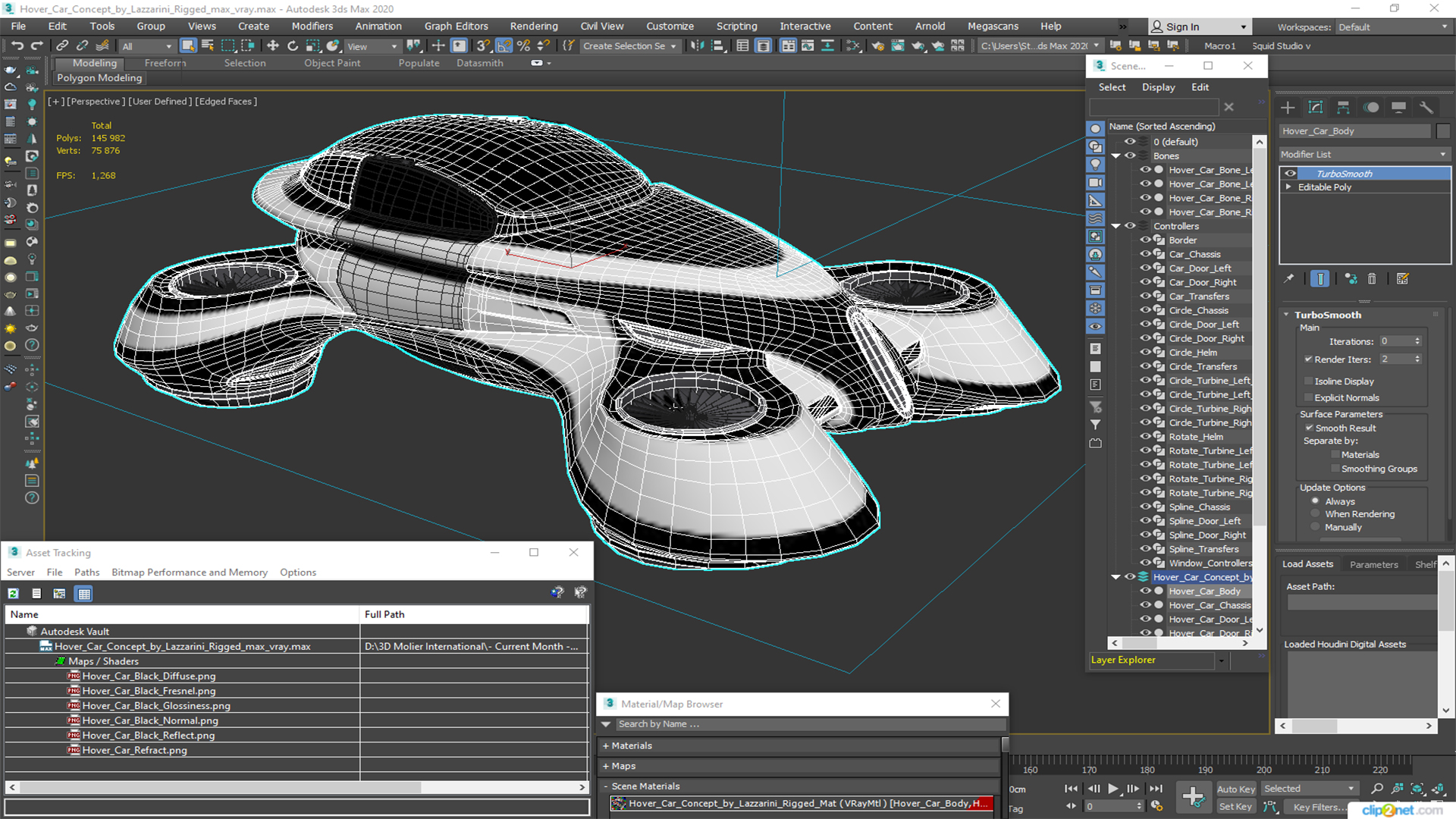Open the Key Filters button

tap(1320, 807)
